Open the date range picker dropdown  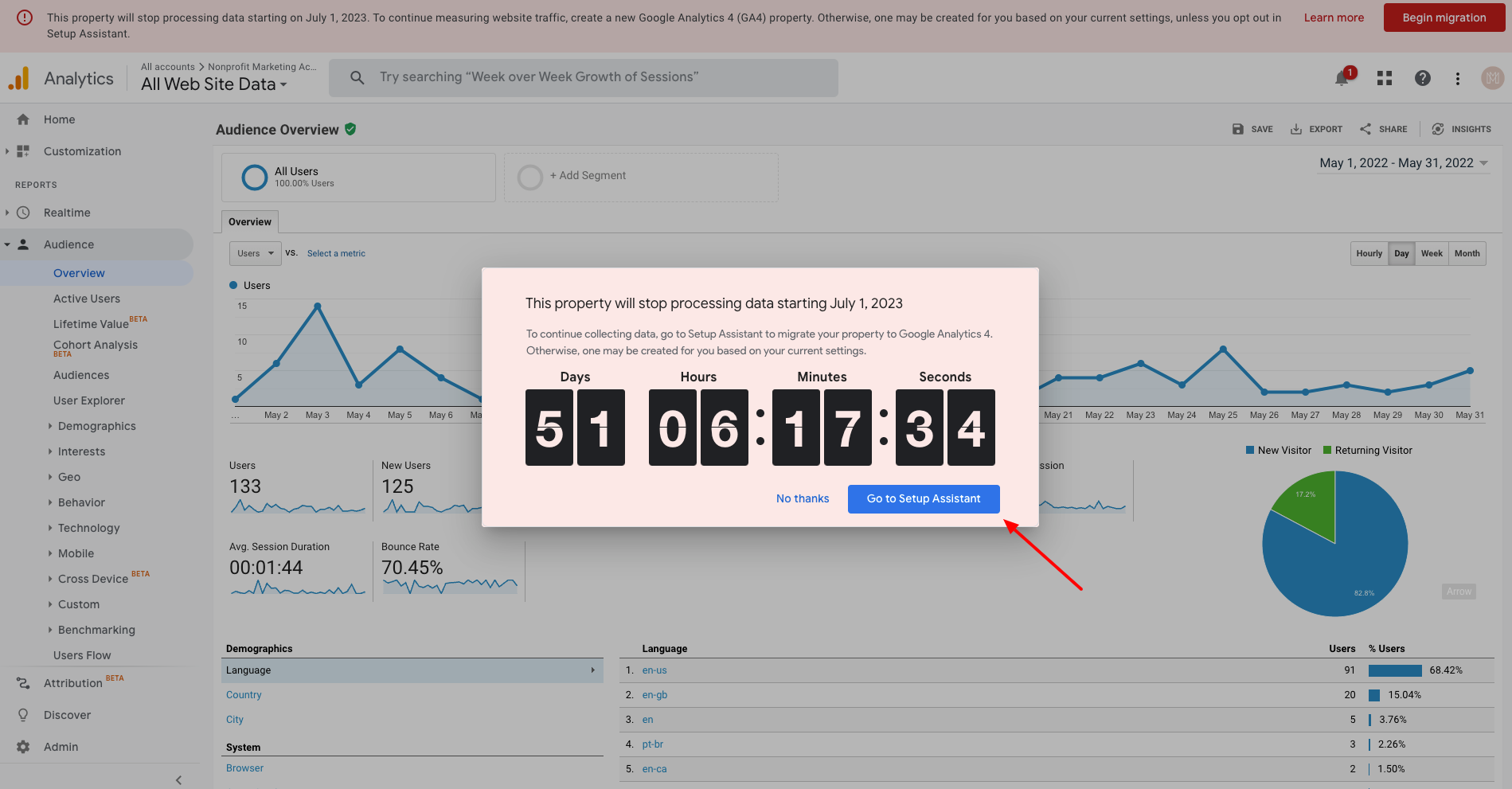[1405, 163]
